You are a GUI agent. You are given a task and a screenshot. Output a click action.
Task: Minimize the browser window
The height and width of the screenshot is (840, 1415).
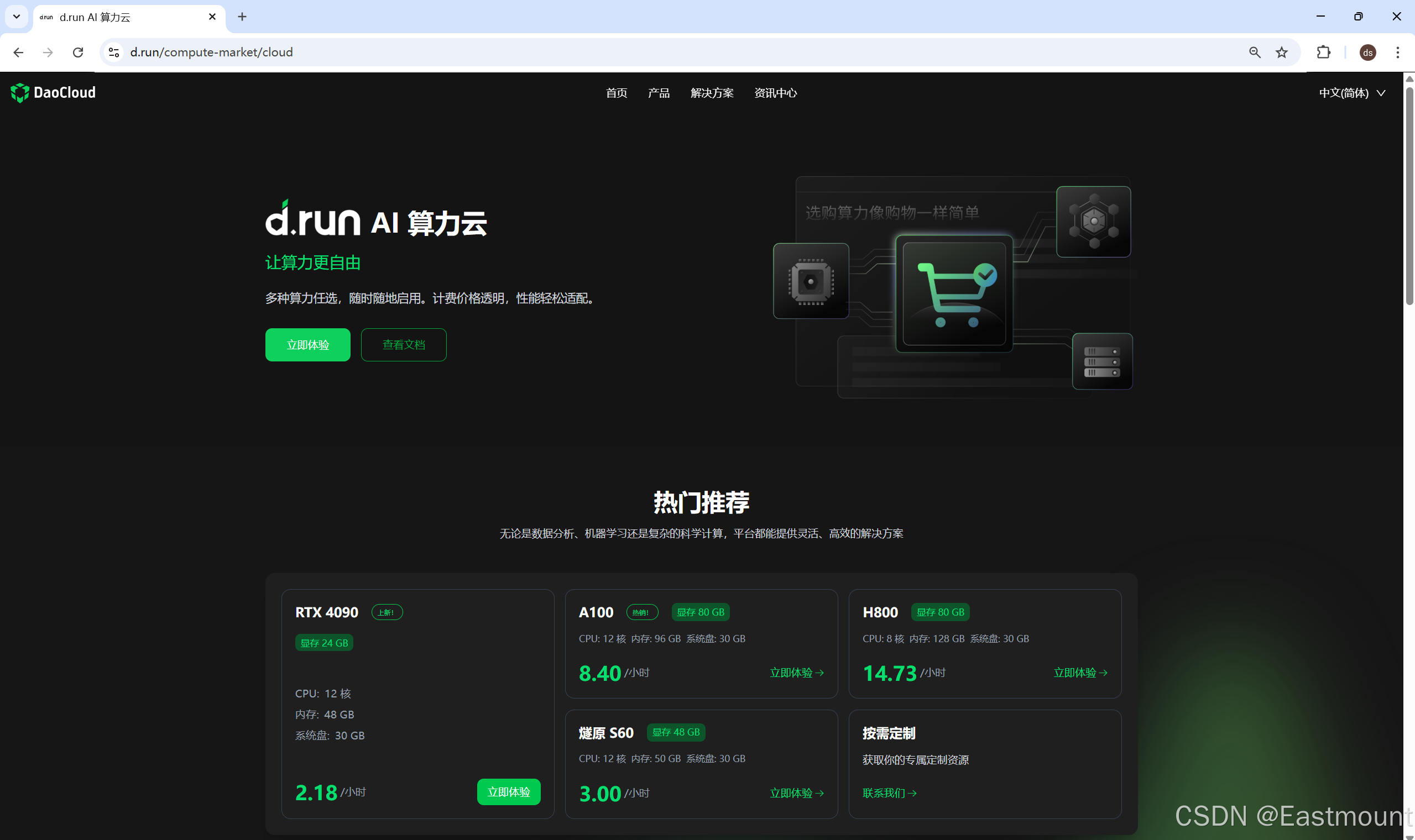pyautogui.click(x=1320, y=17)
